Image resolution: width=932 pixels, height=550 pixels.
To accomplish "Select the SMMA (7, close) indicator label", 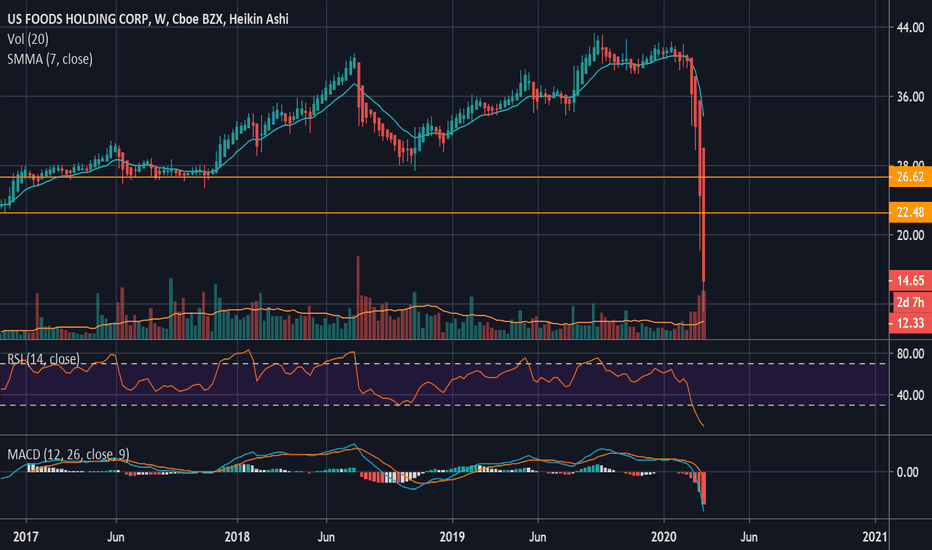I will coord(50,59).
